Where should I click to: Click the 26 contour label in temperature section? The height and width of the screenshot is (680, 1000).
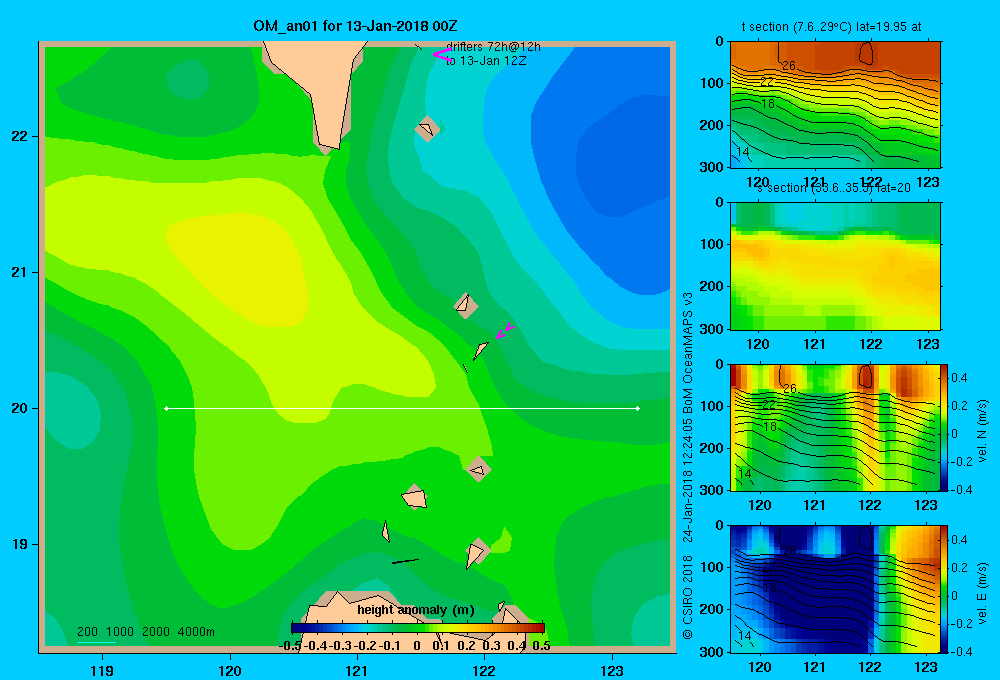click(x=789, y=65)
